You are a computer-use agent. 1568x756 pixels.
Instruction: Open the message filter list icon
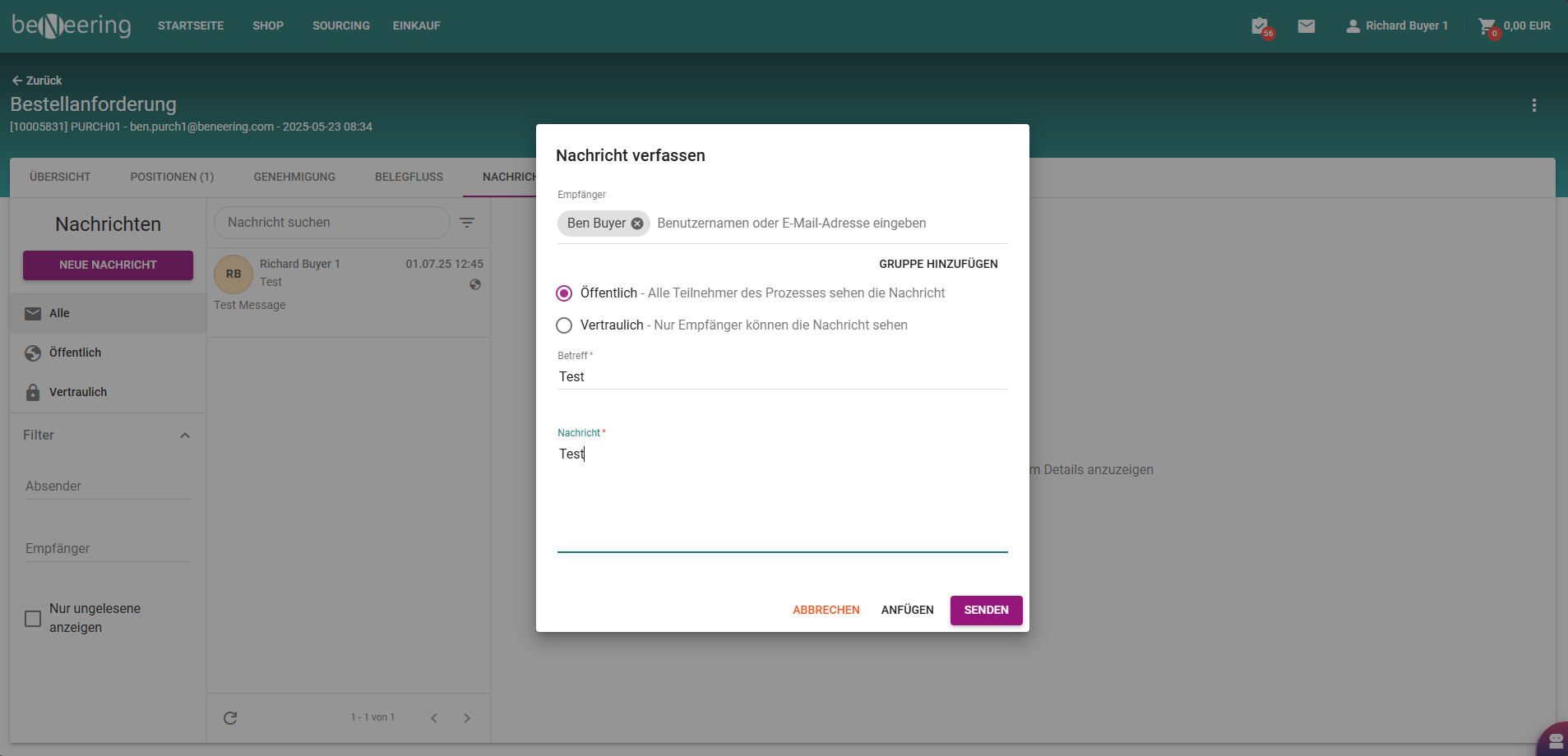point(467,223)
